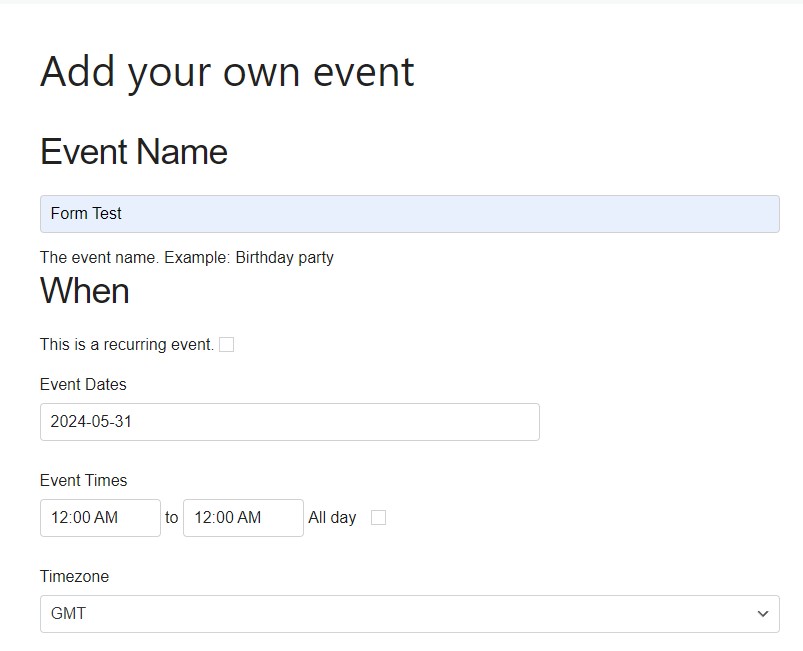803x651 pixels.
Task: Click the "Event Dates" label
Action: [83, 385]
